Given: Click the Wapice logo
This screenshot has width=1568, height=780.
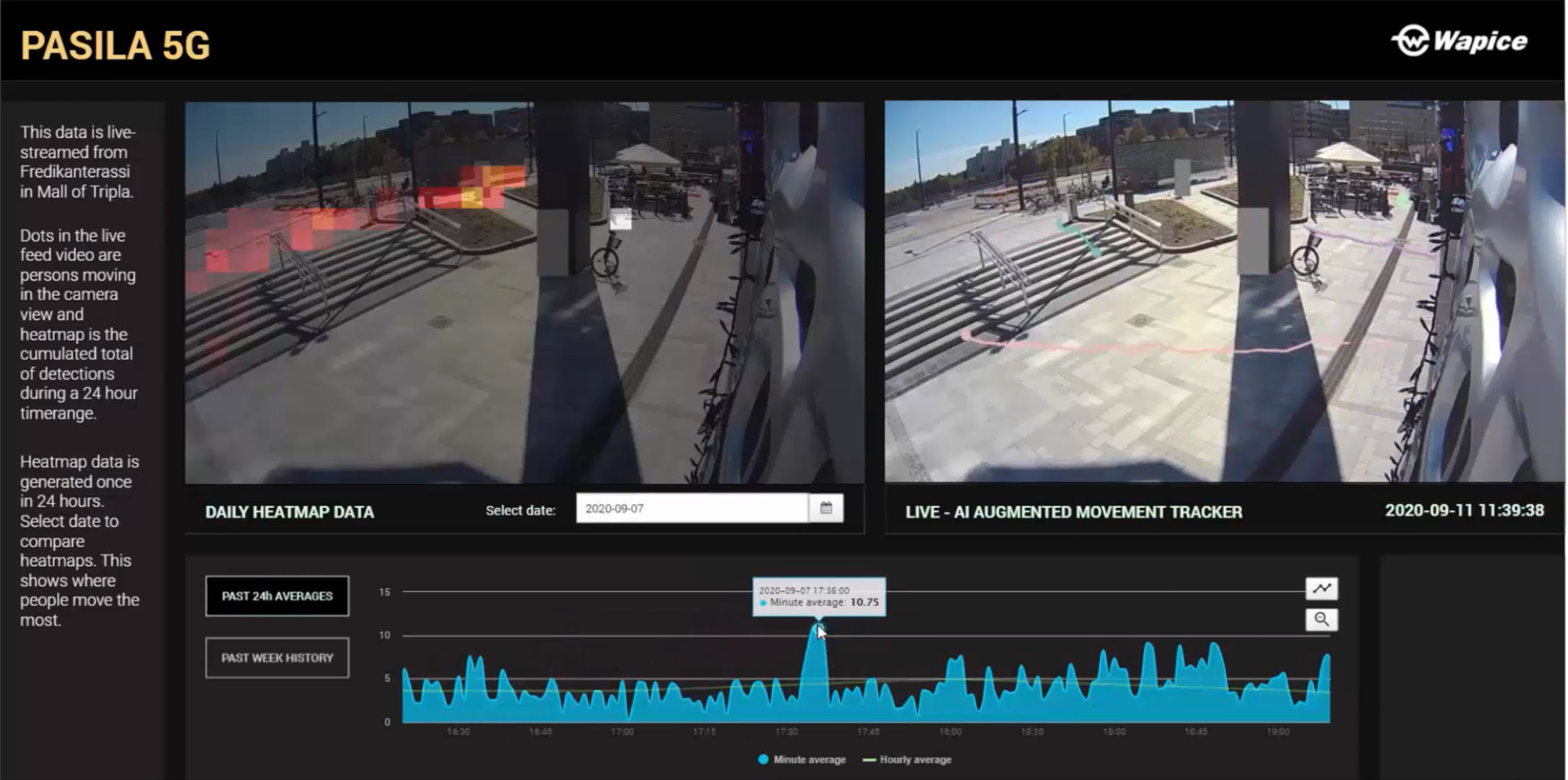Looking at the screenshot, I should pyautogui.click(x=1459, y=40).
